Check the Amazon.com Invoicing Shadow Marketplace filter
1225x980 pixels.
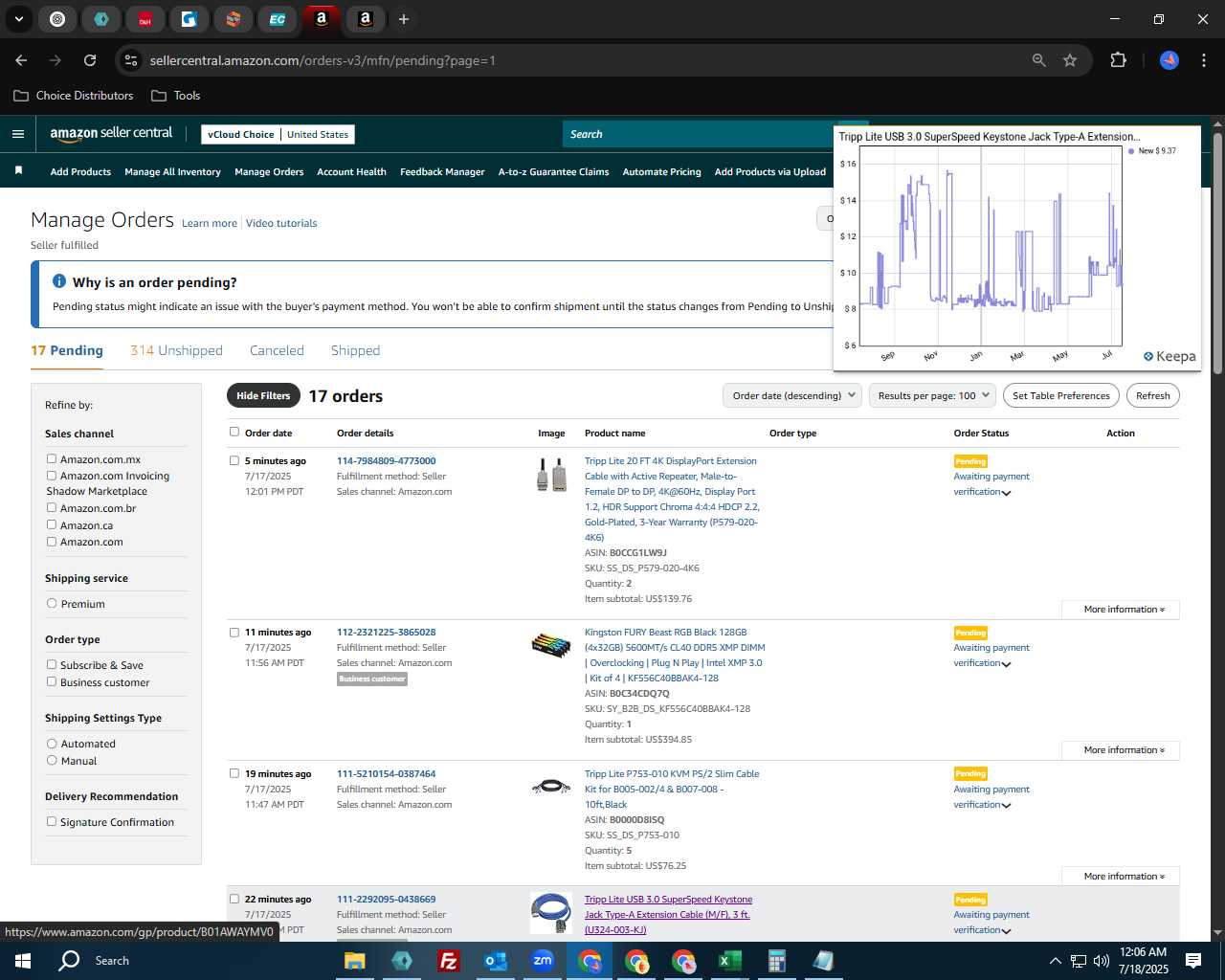[x=52, y=476]
